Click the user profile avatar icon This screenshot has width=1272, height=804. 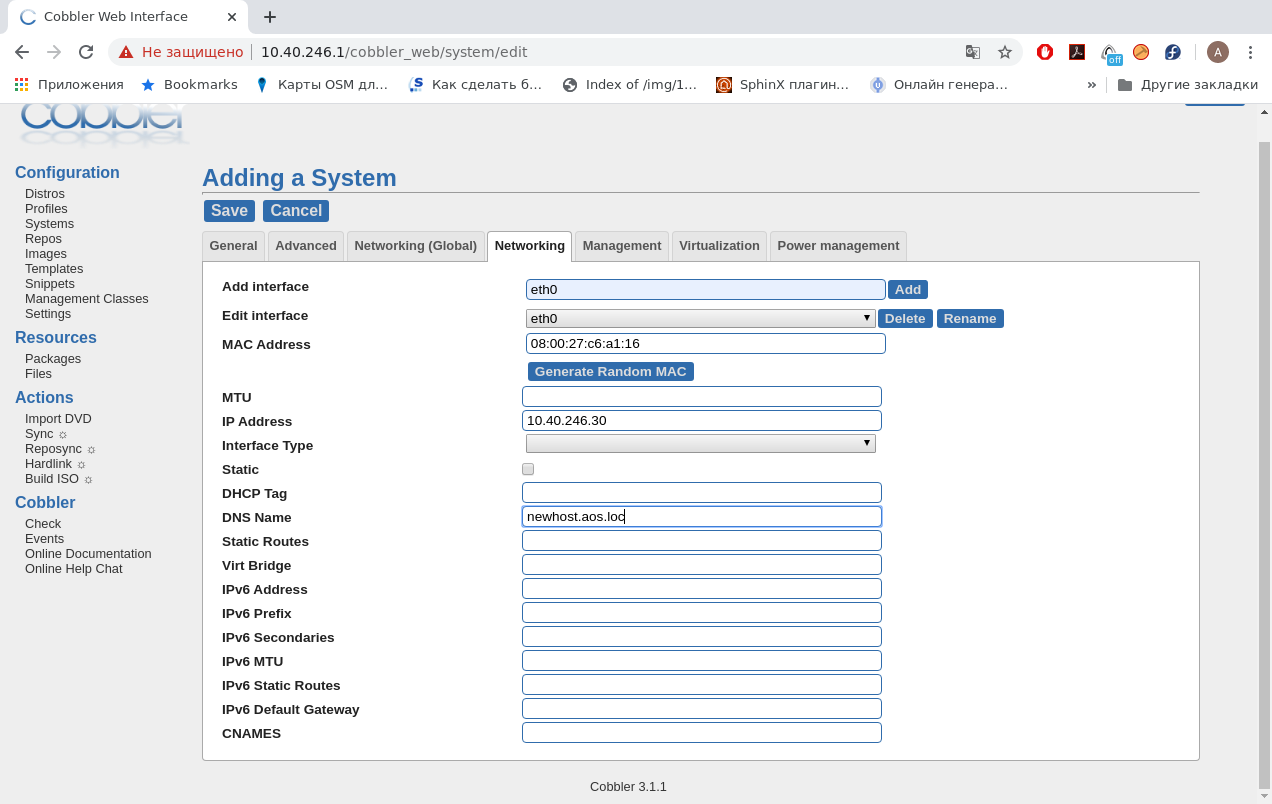pyautogui.click(x=1217, y=52)
